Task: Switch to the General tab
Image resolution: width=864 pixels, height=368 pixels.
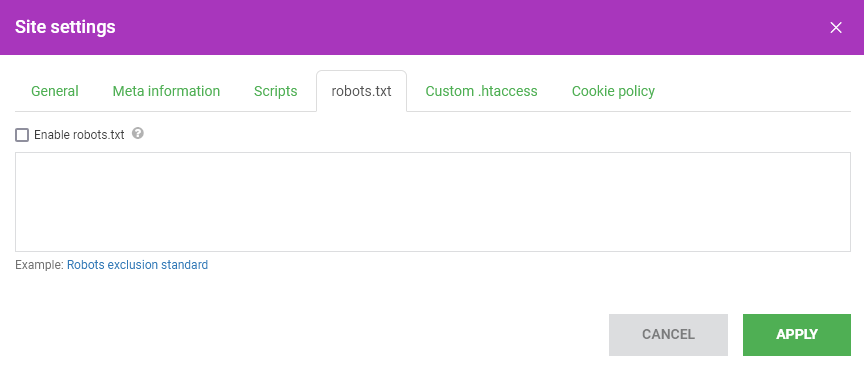Action: tap(55, 91)
